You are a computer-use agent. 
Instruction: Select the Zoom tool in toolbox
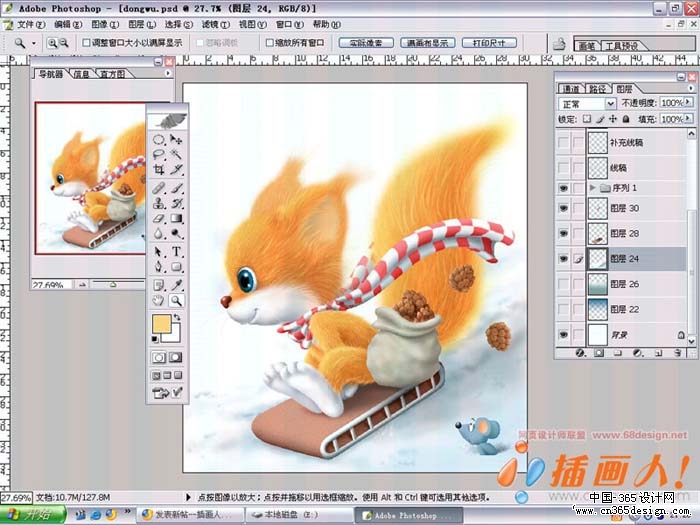coord(176,300)
